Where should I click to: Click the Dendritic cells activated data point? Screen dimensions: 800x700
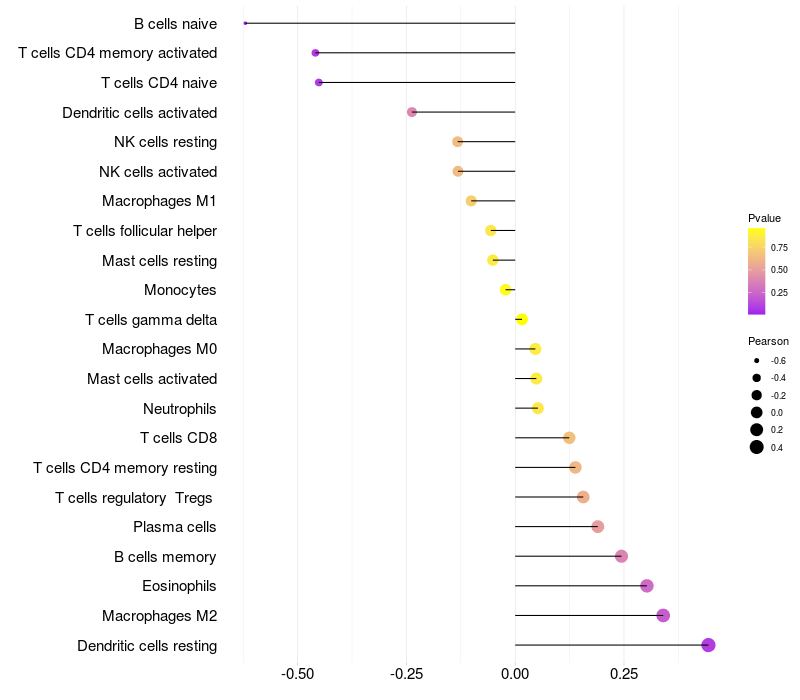click(x=412, y=112)
